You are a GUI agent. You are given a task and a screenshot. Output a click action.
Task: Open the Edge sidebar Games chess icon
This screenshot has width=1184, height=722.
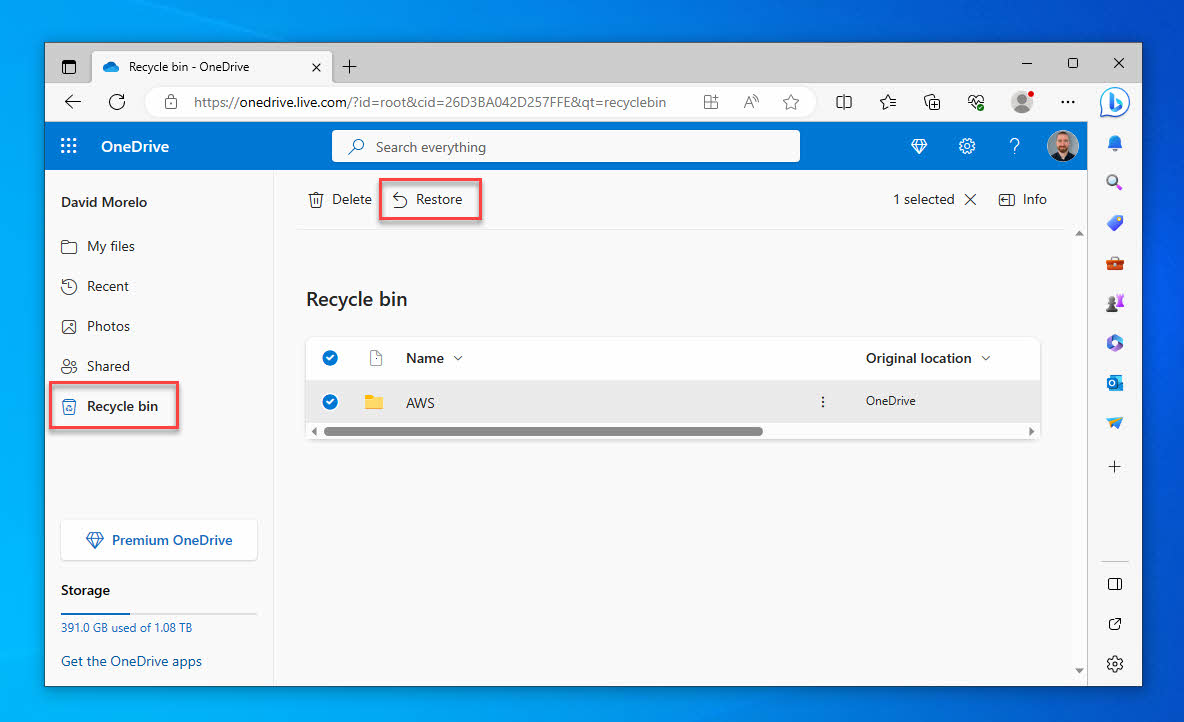(x=1115, y=303)
